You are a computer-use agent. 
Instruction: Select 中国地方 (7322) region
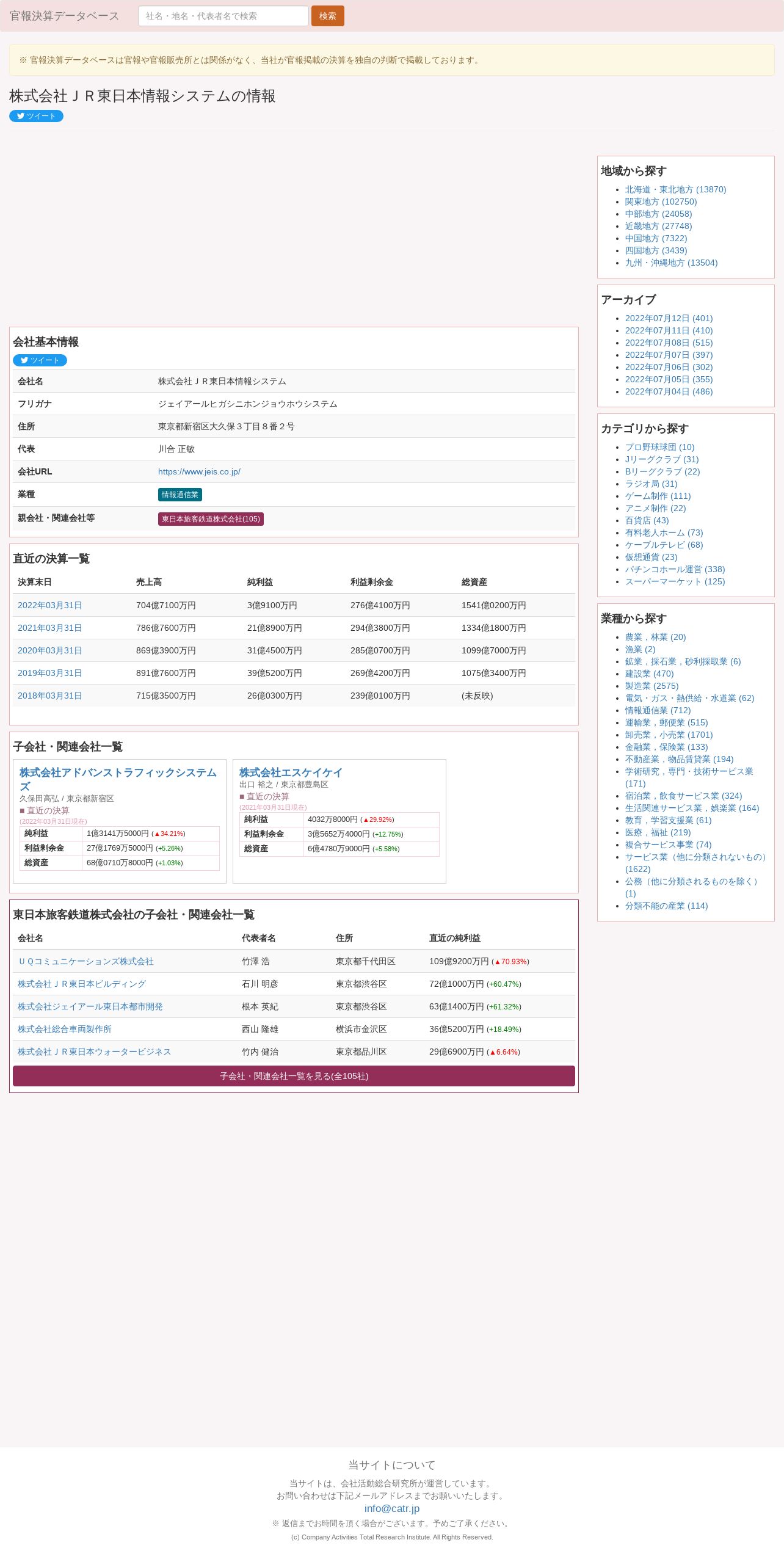point(656,238)
